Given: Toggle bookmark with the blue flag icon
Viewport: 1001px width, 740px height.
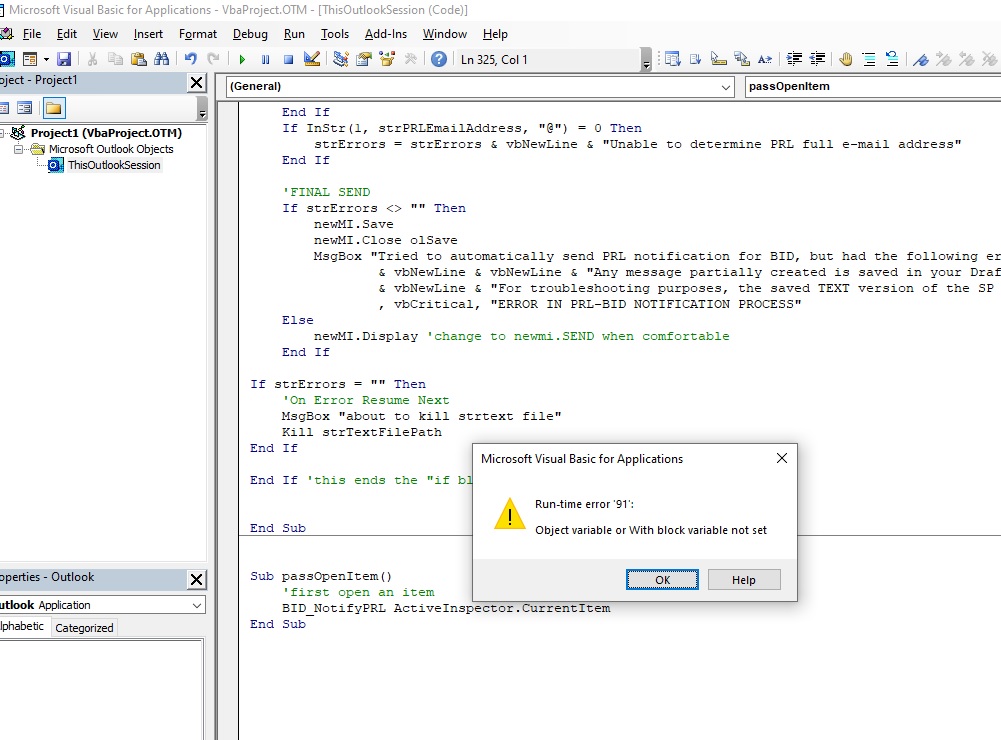Looking at the screenshot, I should tap(921, 60).
